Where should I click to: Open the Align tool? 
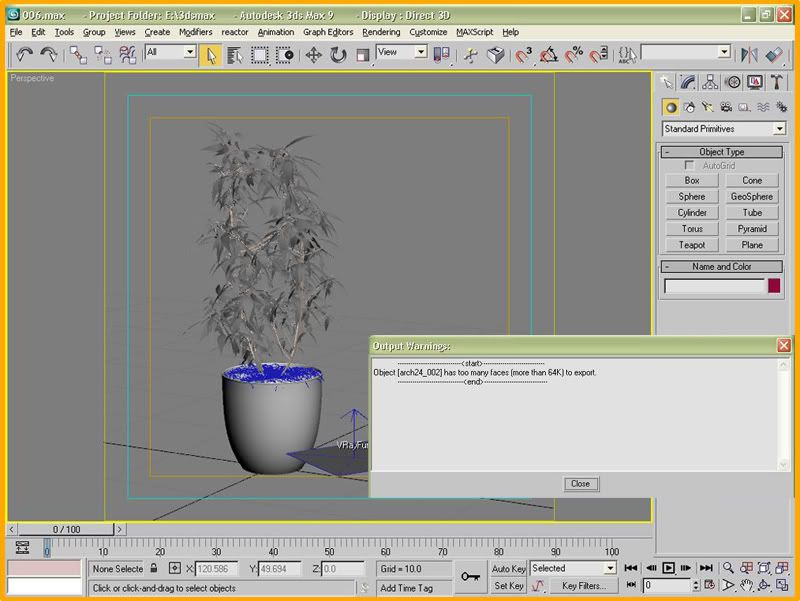(774, 55)
